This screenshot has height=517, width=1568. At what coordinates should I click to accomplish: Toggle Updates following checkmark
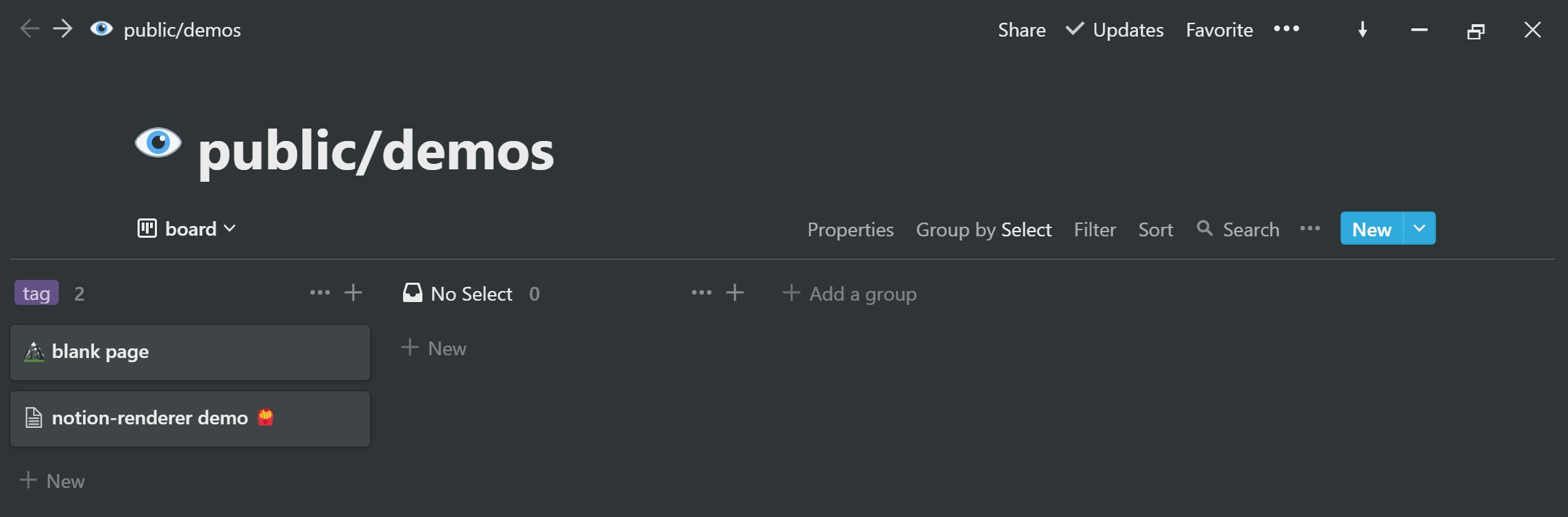pyautogui.click(x=1074, y=29)
